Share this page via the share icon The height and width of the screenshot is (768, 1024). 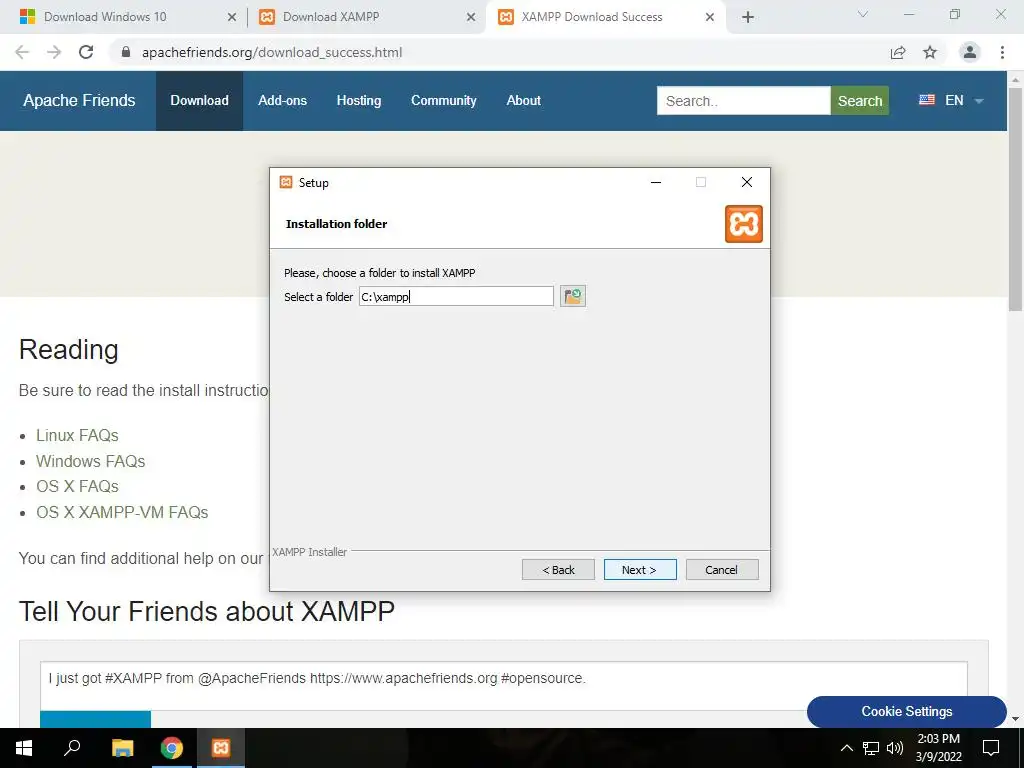tap(898, 52)
